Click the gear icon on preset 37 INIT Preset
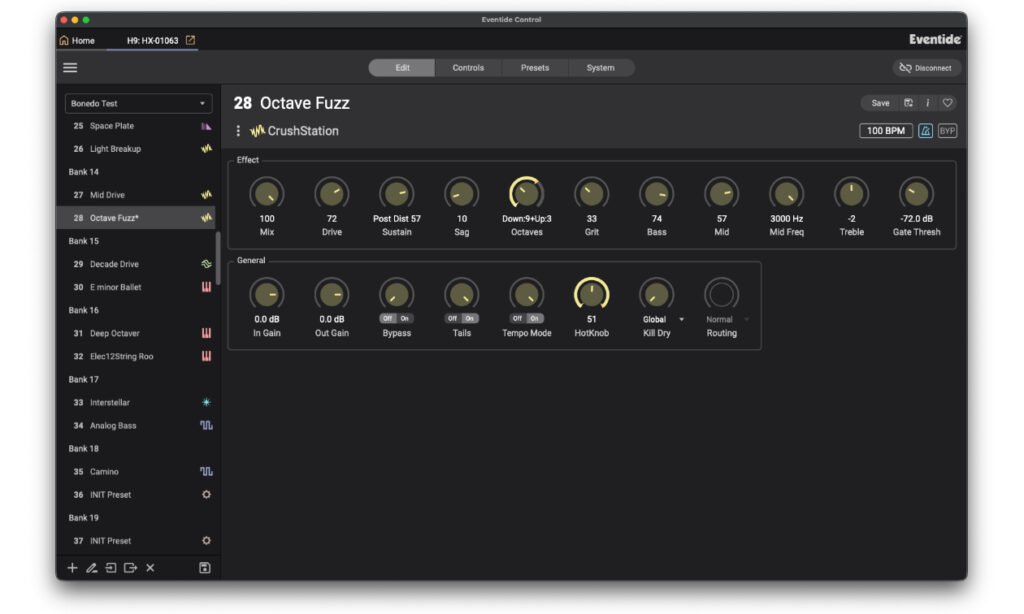Viewport: 1024px width, 614px height. tap(206, 541)
